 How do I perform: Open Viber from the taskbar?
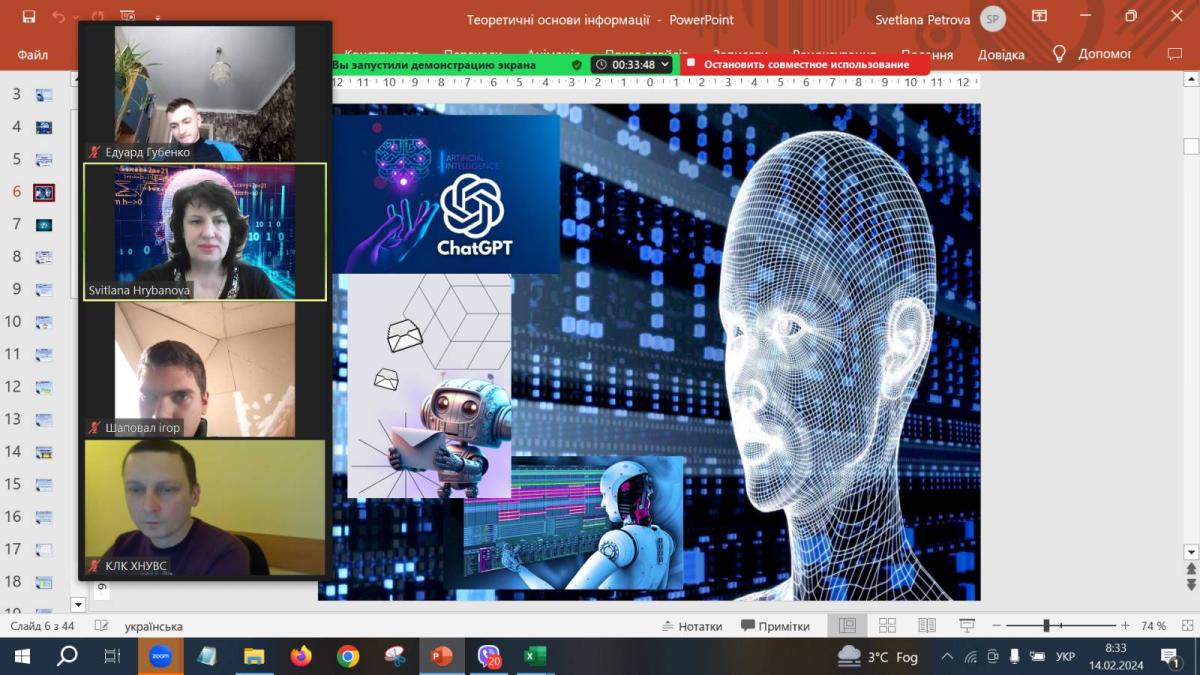point(489,656)
